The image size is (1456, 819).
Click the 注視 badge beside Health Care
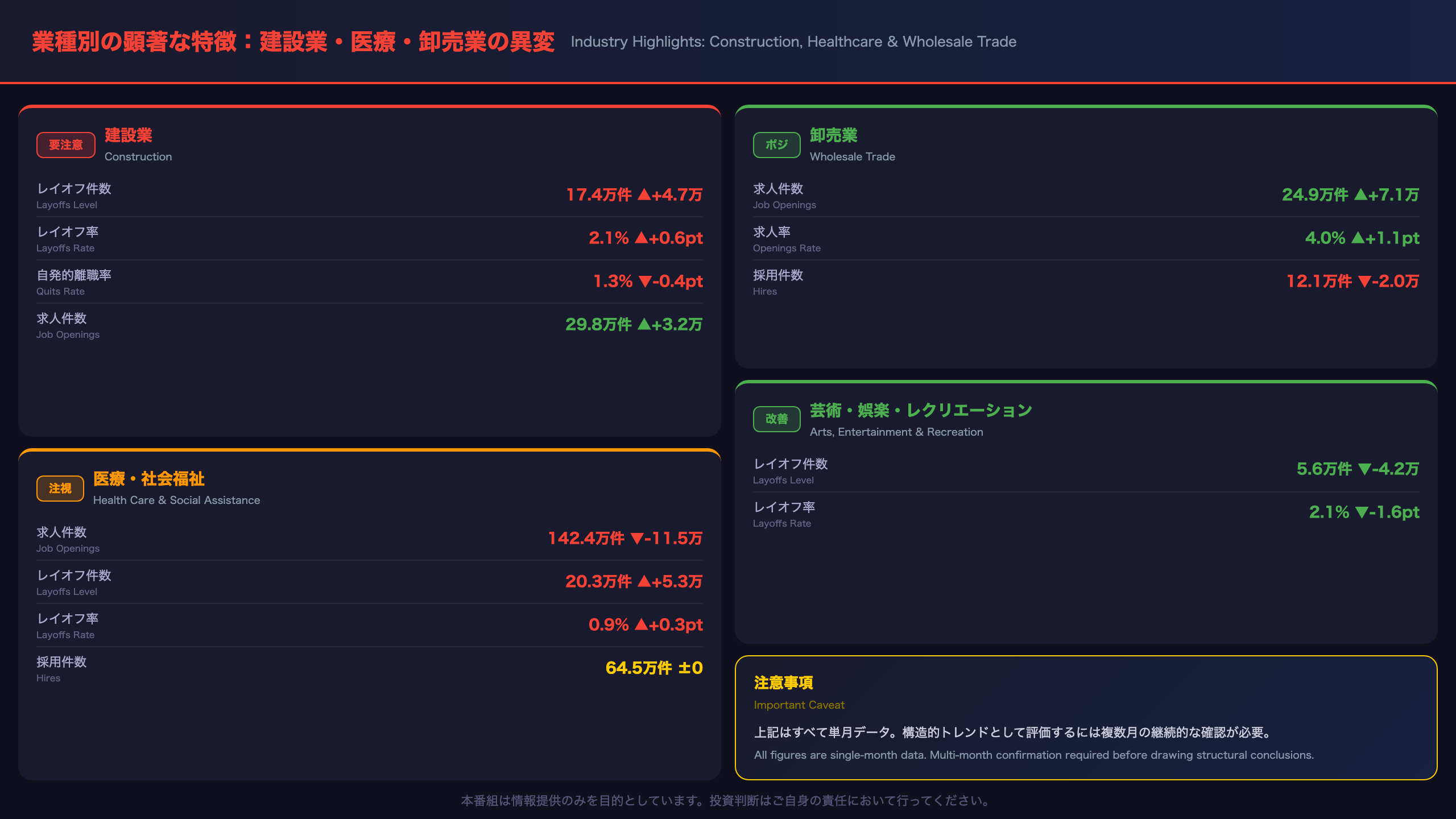(60, 489)
